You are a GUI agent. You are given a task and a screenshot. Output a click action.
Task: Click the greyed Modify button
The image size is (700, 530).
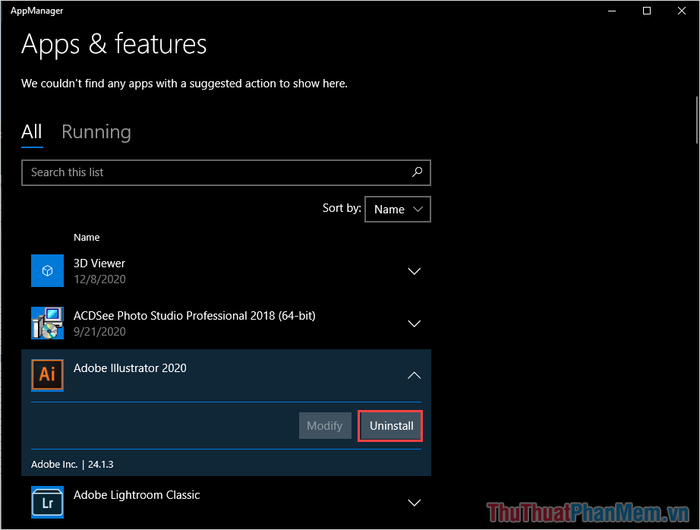325,426
